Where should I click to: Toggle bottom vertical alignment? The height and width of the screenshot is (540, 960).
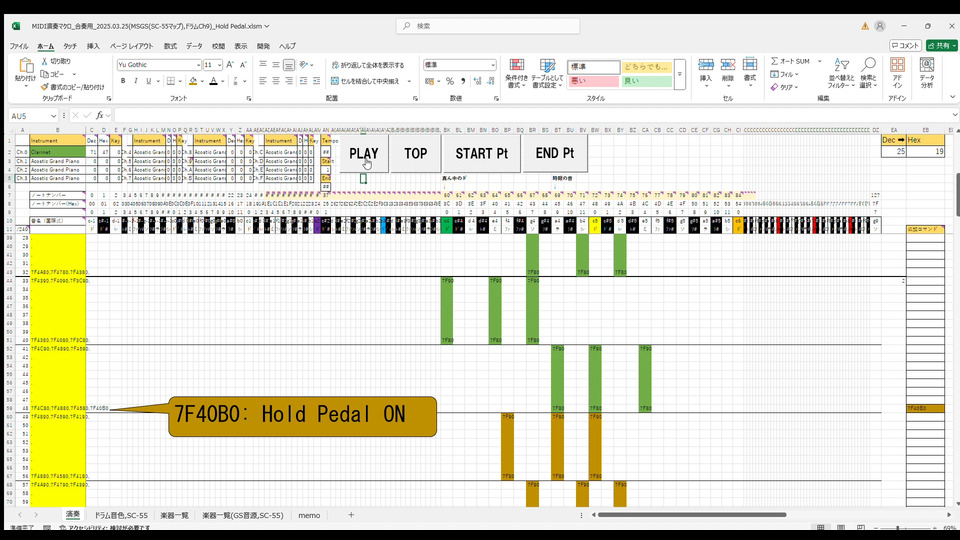(x=289, y=65)
